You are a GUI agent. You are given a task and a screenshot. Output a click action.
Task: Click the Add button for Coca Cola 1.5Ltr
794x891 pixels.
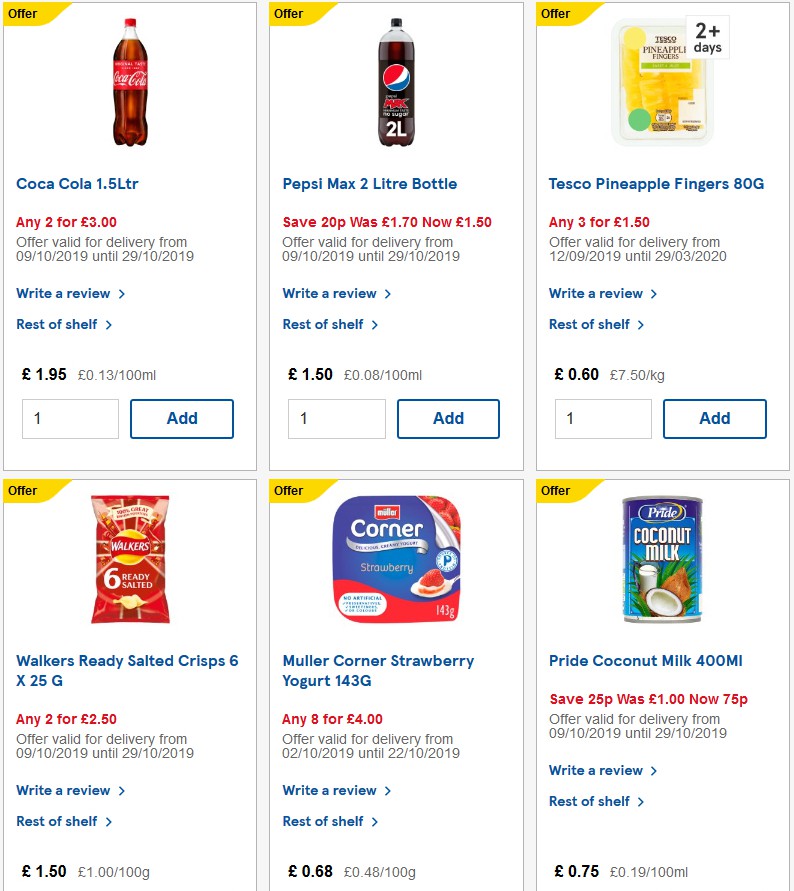click(181, 418)
